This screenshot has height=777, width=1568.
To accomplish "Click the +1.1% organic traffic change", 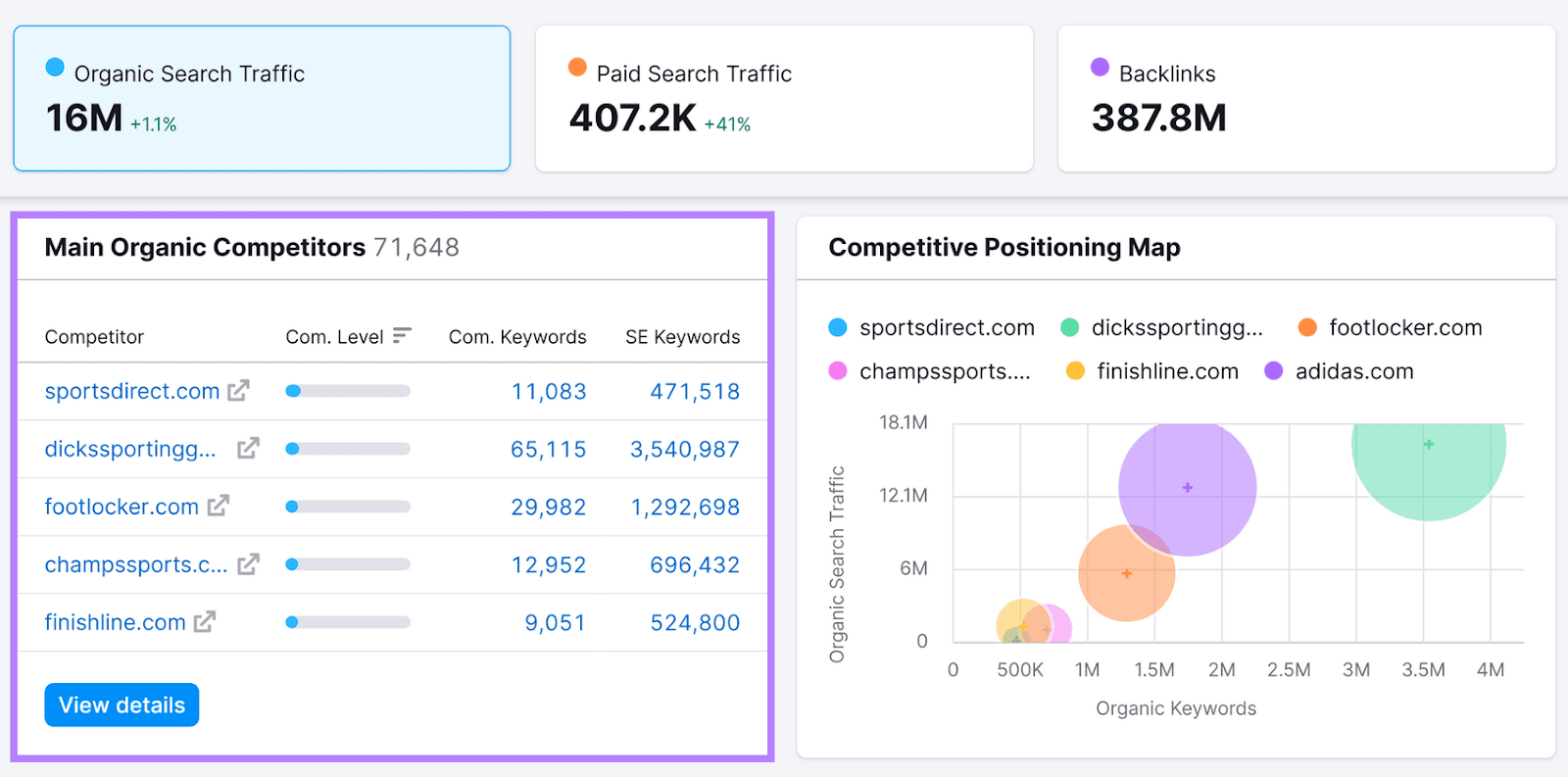I will (154, 124).
